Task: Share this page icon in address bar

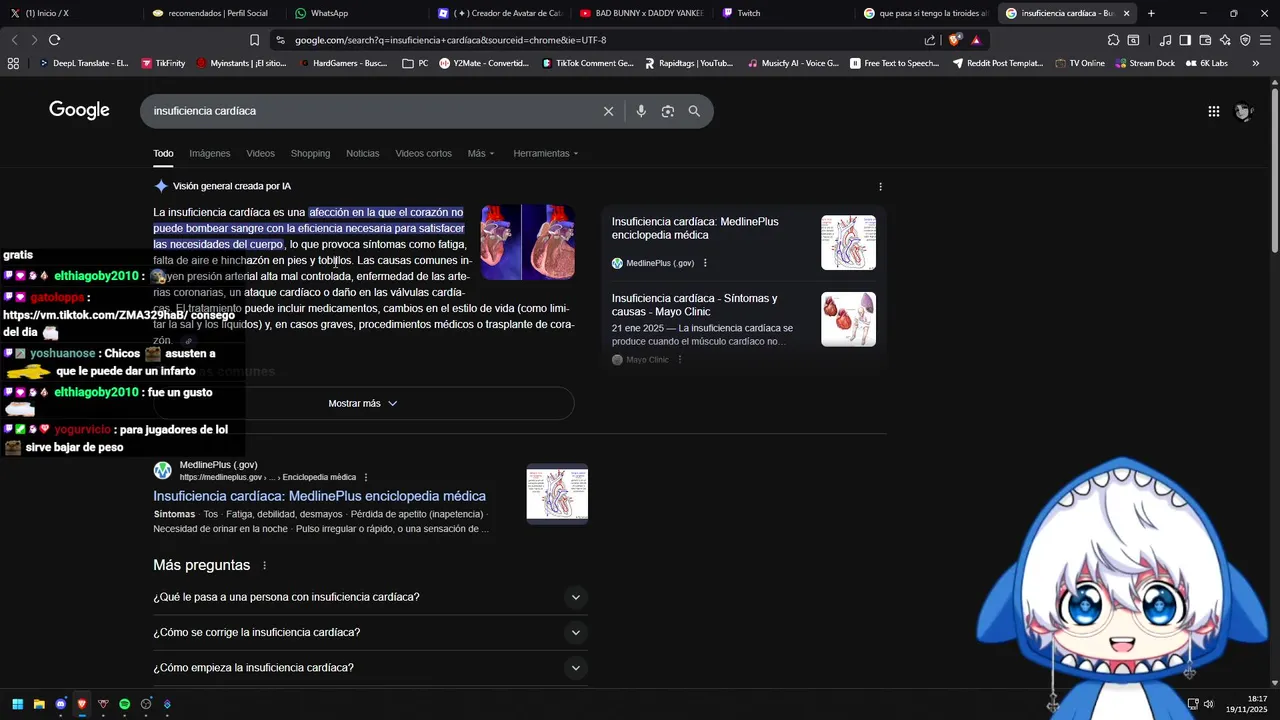Action: pos(930,40)
